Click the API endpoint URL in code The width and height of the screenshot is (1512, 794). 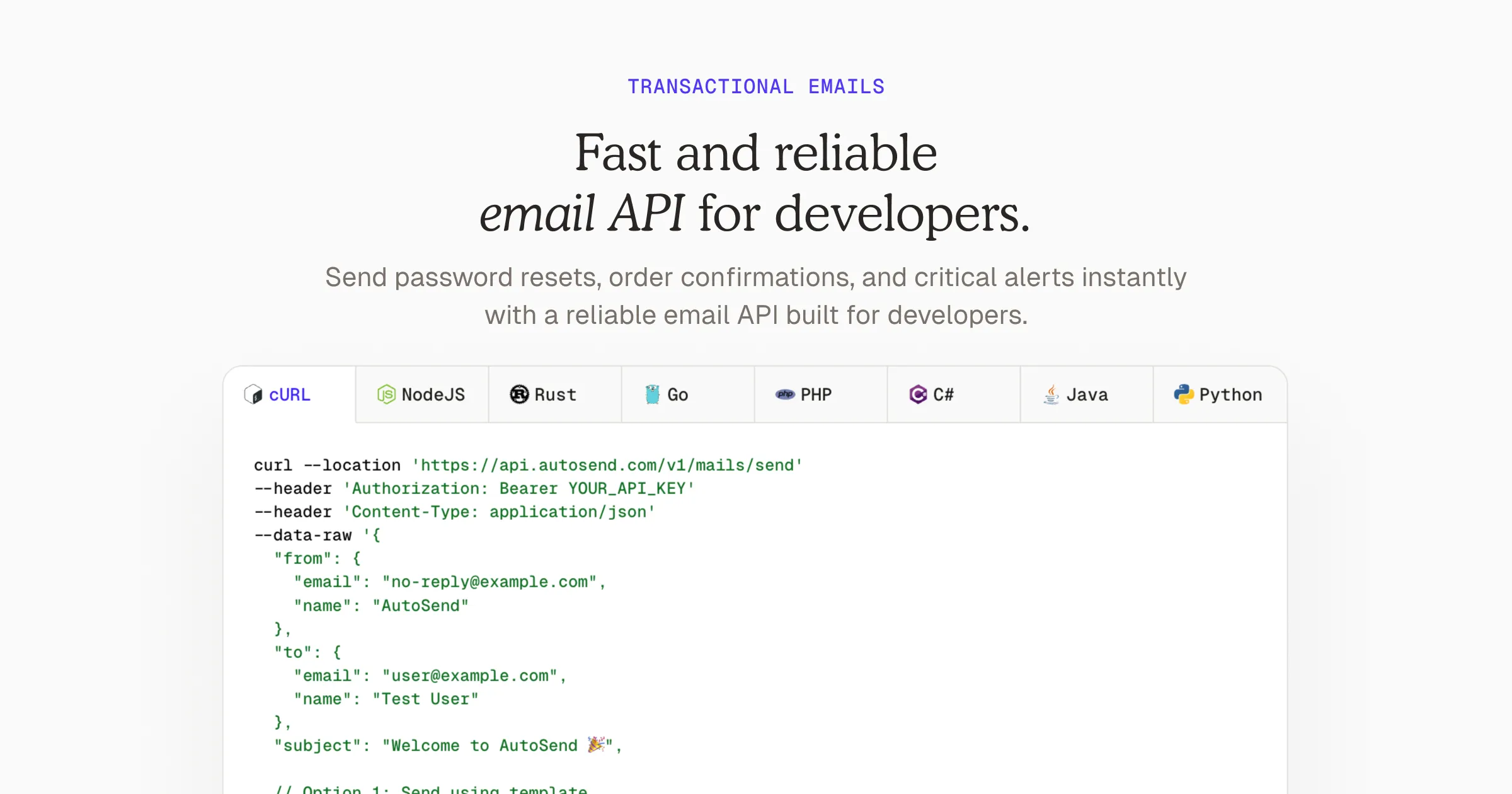pyautogui.click(x=607, y=465)
